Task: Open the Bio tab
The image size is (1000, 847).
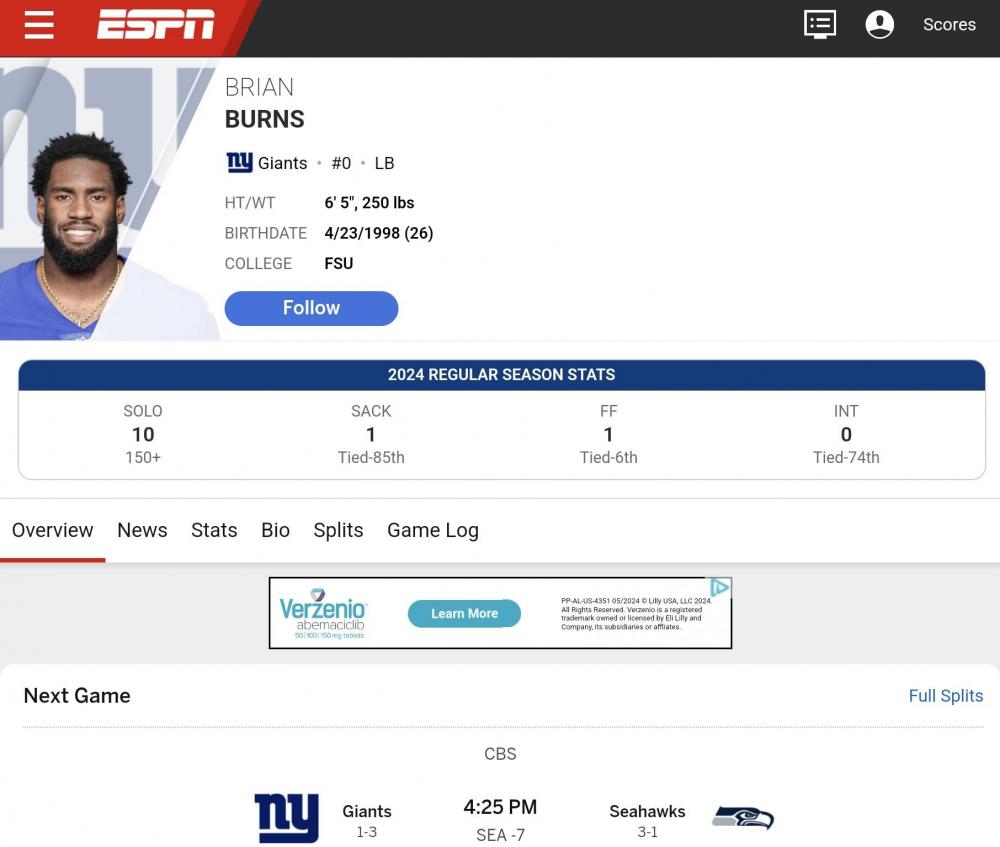Action: 275,530
